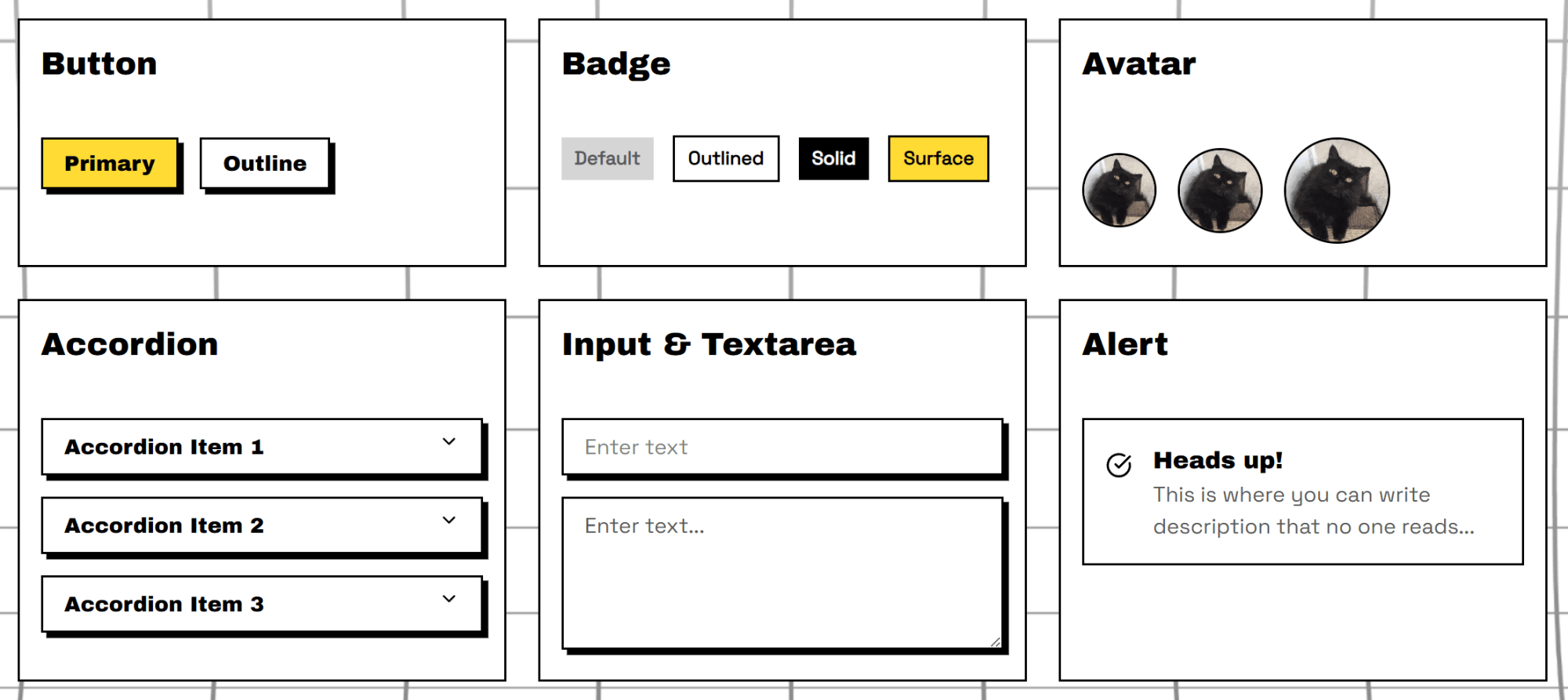The height and width of the screenshot is (700, 1568).
Task: Click the chevron on Accordion Item 1
Action: pyautogui.click(x=448, y=442)
